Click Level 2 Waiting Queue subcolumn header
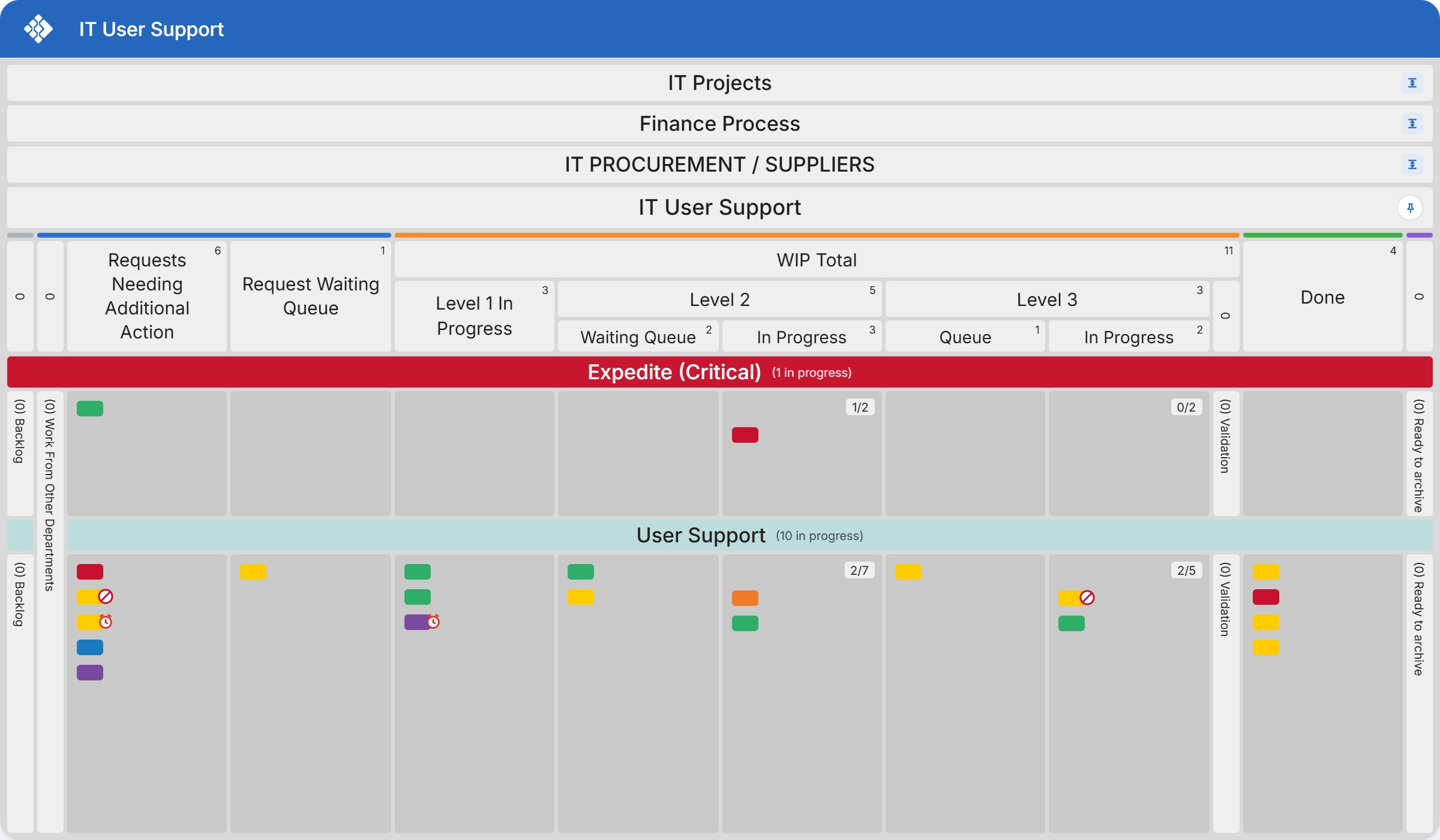Image resolution: width=1440 pixels, height=840 pixels. click(x=638, y=337)
